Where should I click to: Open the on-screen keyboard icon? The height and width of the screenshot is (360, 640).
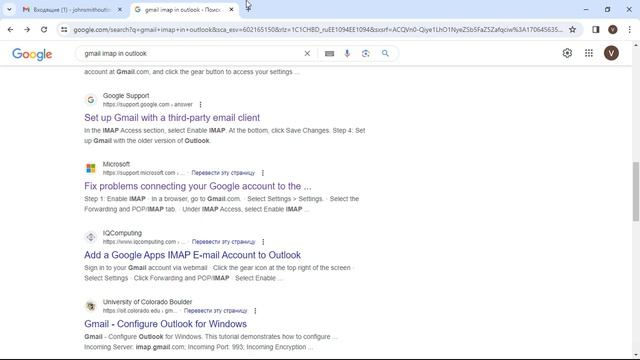point(329,53)
